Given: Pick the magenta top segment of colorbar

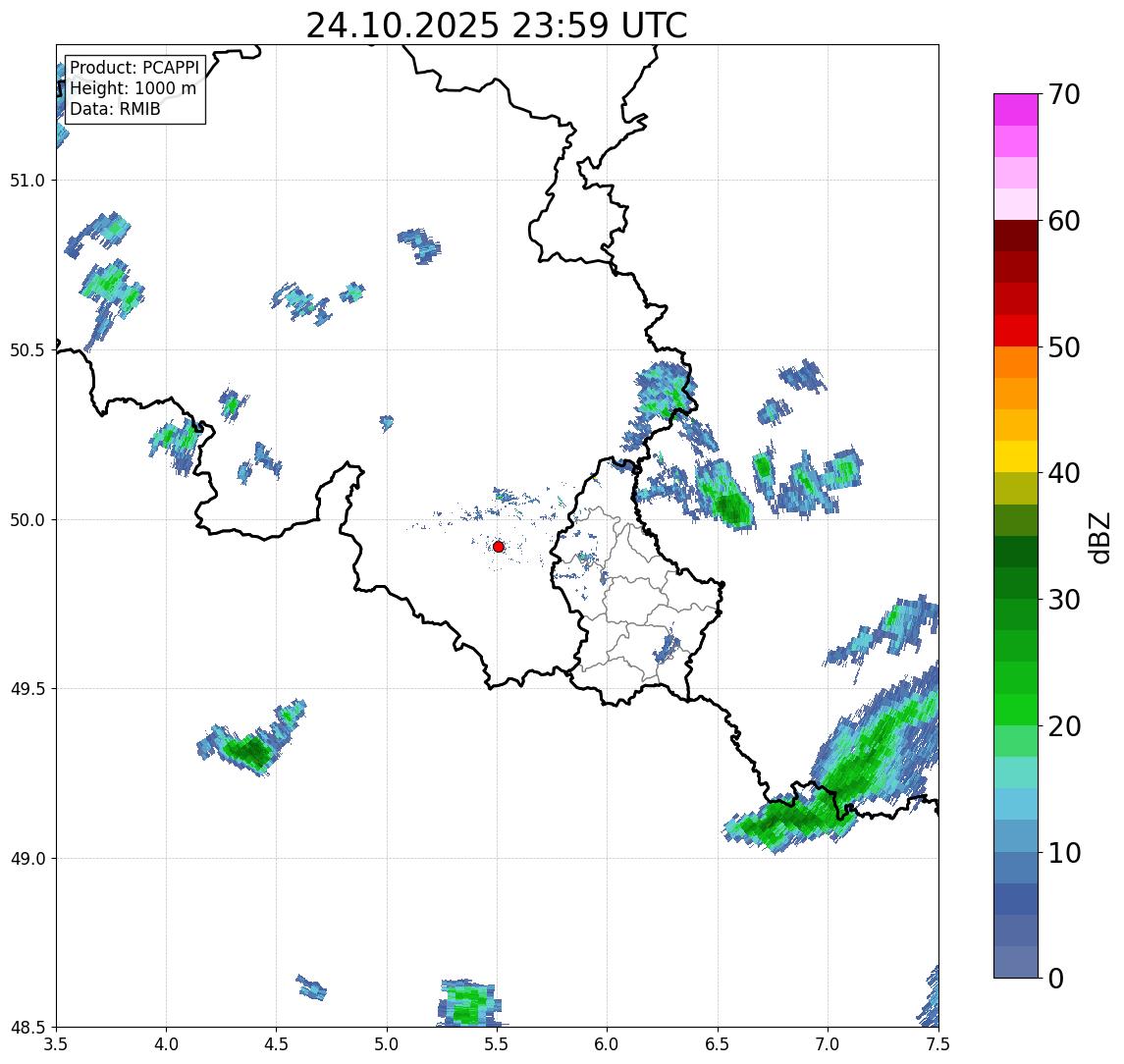Looking at the screenshot, I should (1016, 110).
